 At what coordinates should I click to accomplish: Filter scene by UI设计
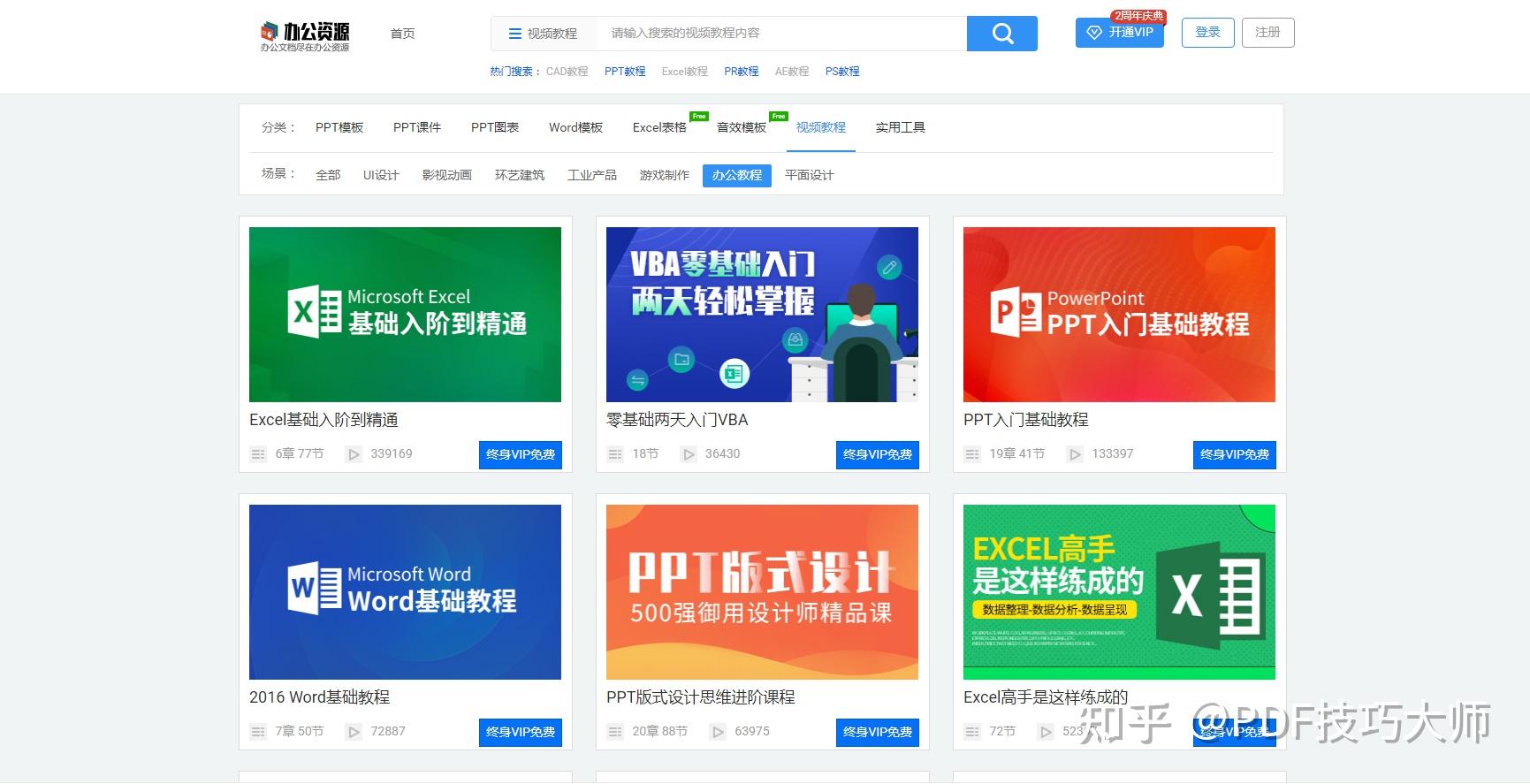381,175
